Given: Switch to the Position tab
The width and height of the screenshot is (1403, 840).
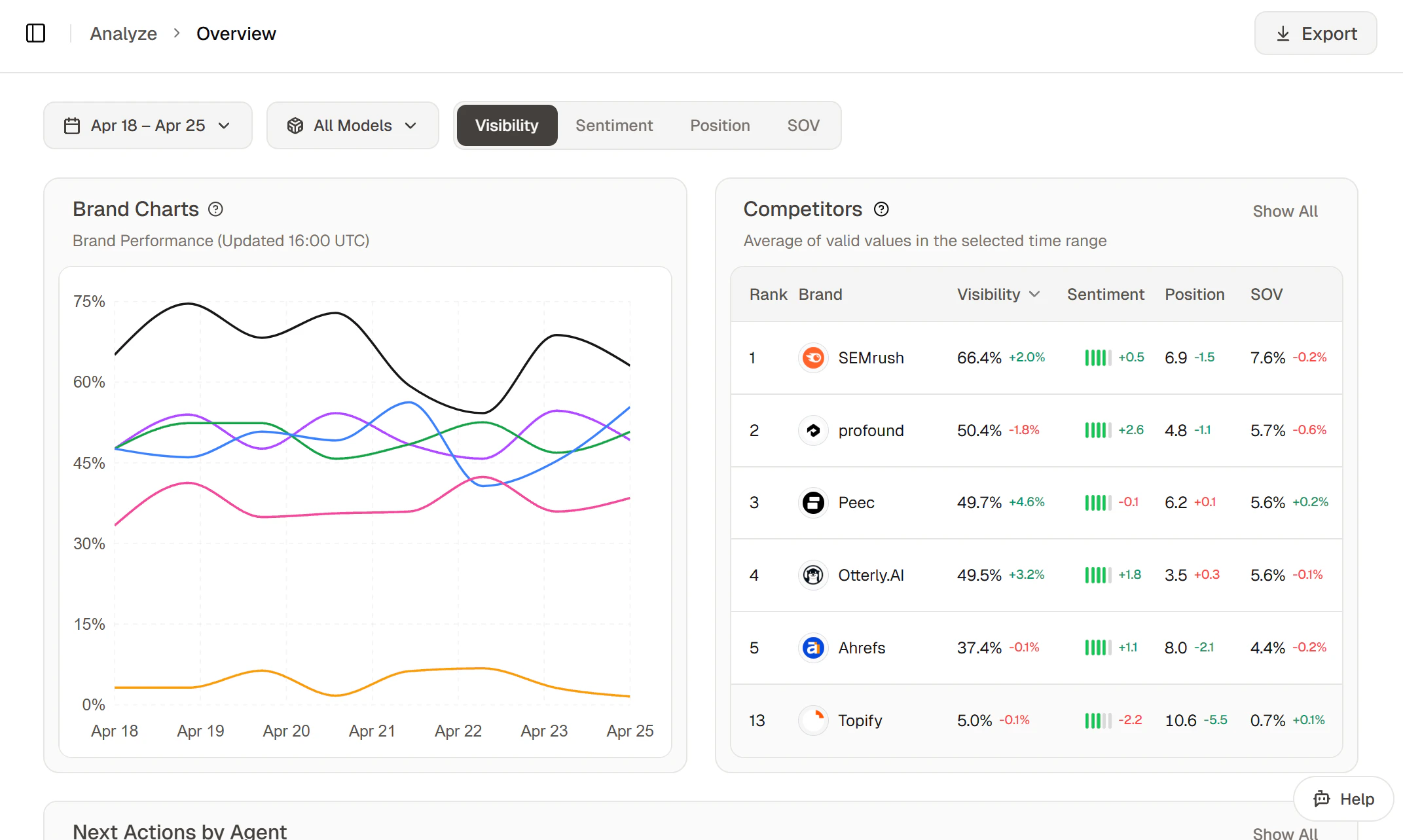Looking at the screenshot, I should (x=720, y=125).
